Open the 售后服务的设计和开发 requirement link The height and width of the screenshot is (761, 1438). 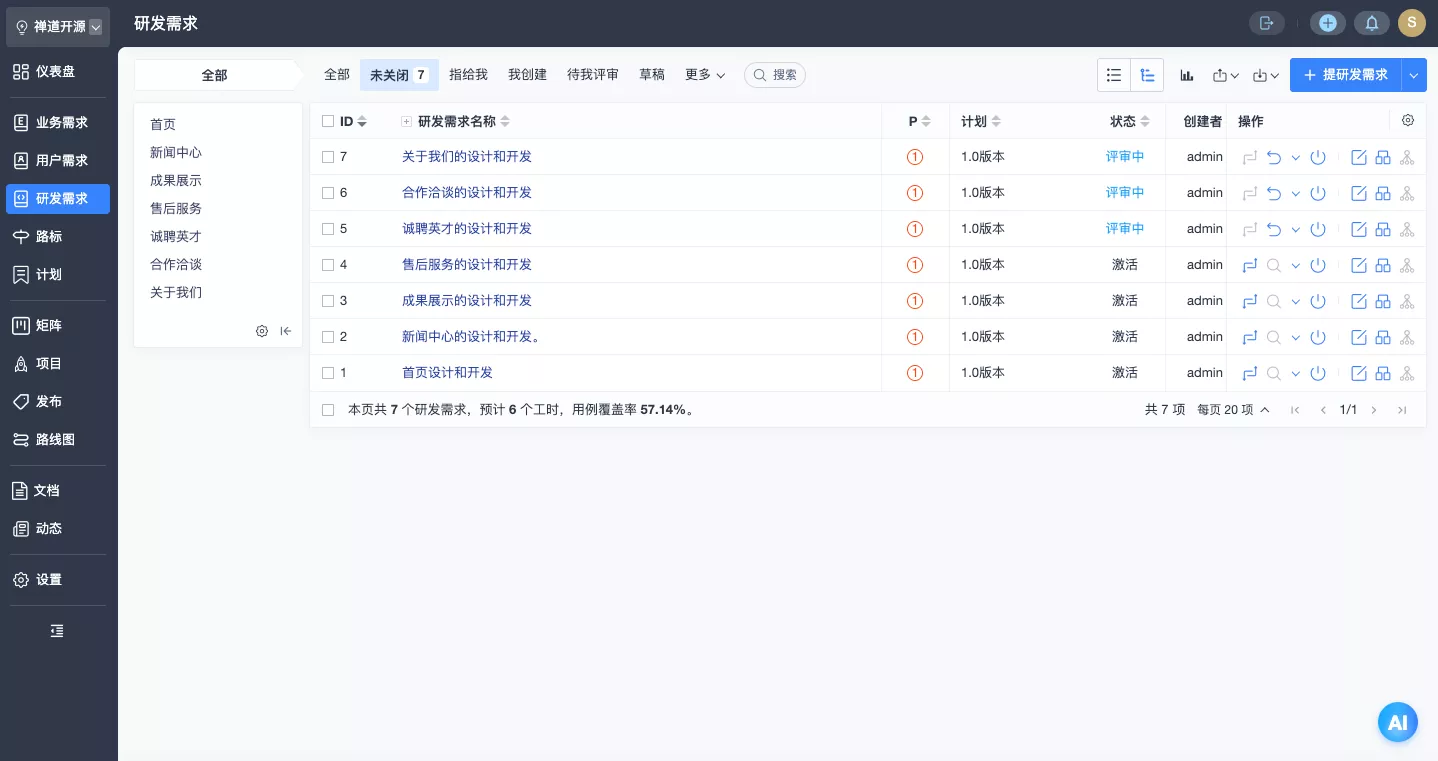[466, 265]
